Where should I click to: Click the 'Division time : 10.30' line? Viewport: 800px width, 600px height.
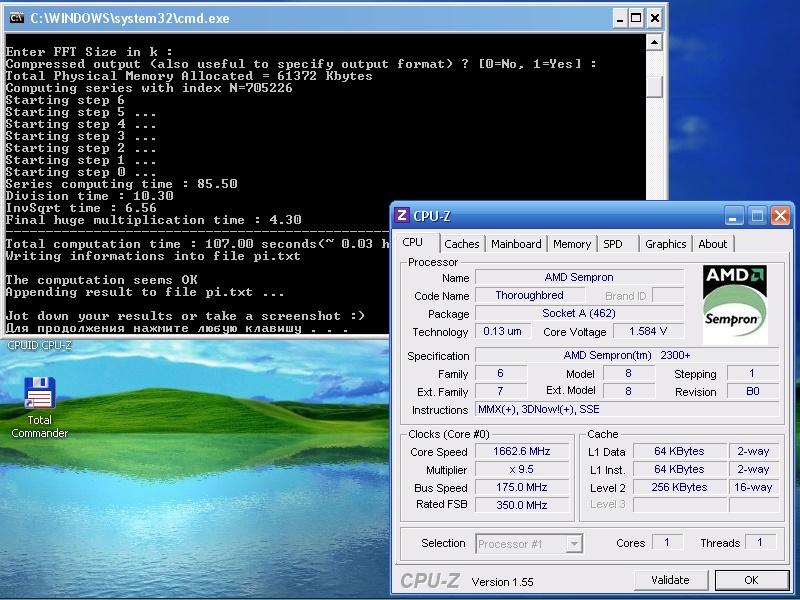90,196
